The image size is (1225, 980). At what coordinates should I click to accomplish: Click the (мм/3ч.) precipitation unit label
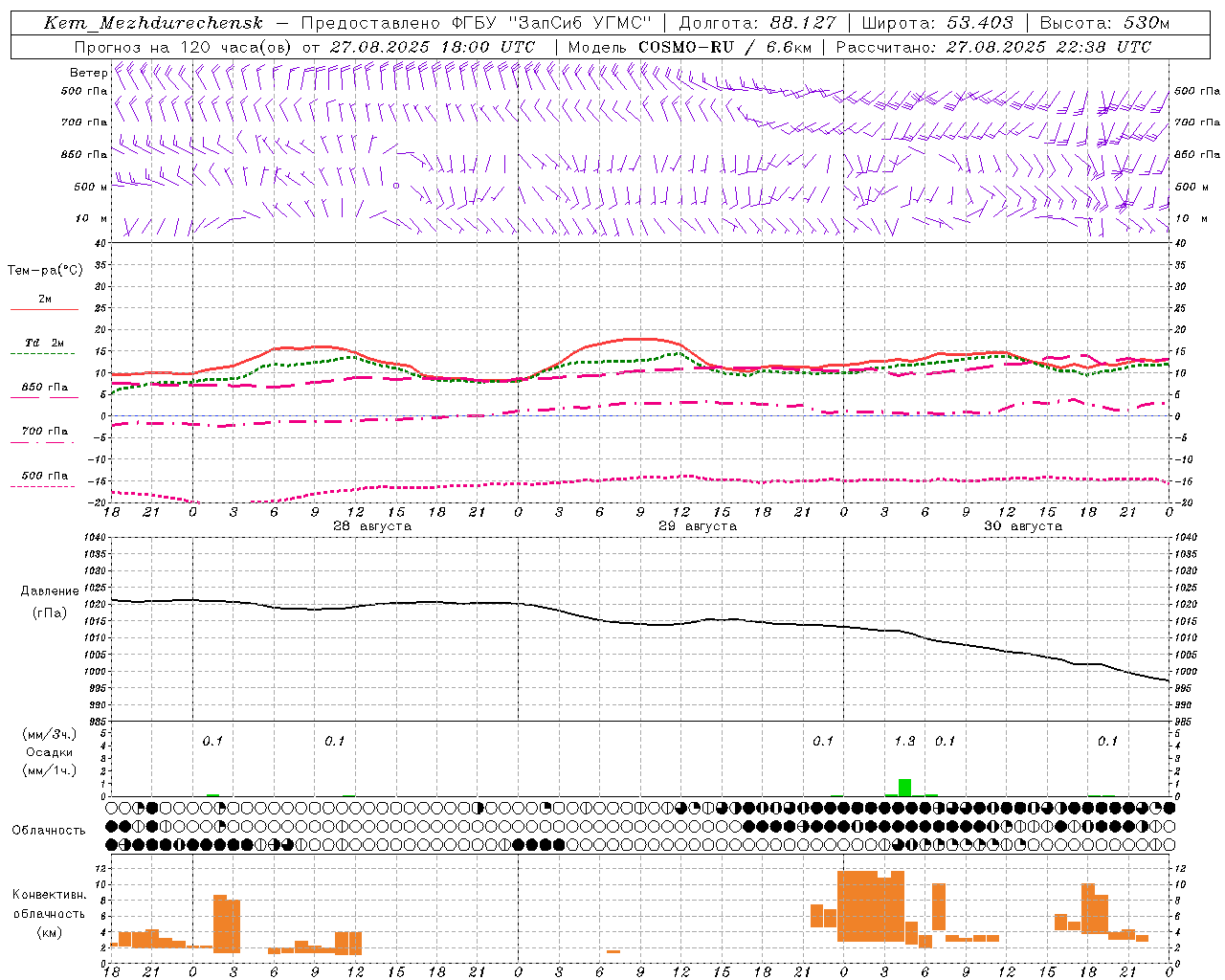50,734
